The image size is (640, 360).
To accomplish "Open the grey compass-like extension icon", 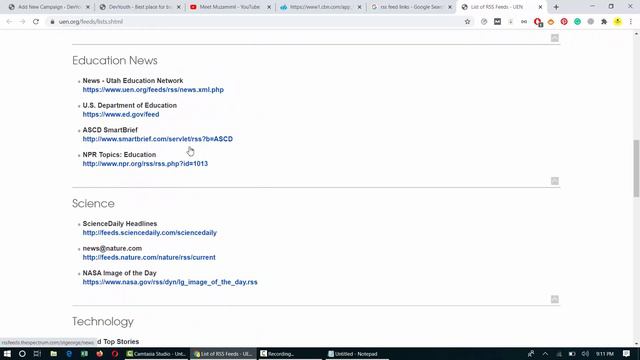I will [x=484, y=22].
